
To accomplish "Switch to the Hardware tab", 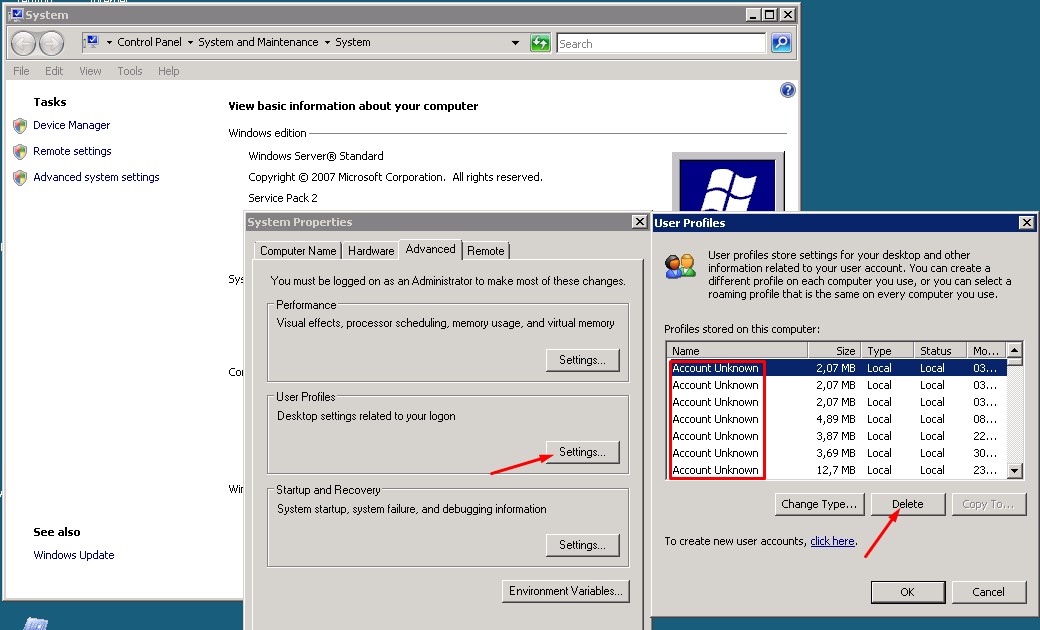I will click(371, 251).
